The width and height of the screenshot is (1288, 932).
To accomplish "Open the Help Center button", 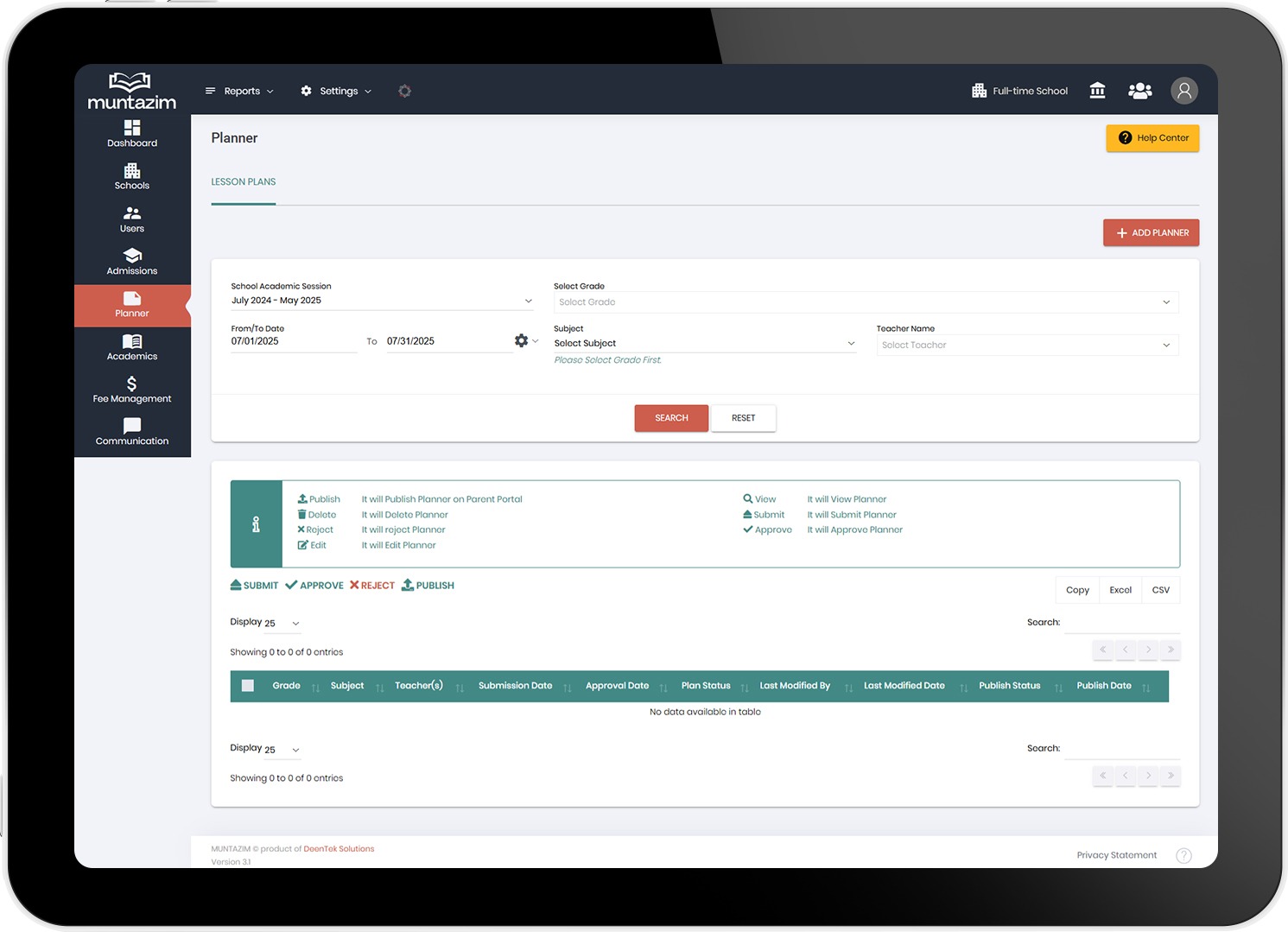I will coord(1152,138).
